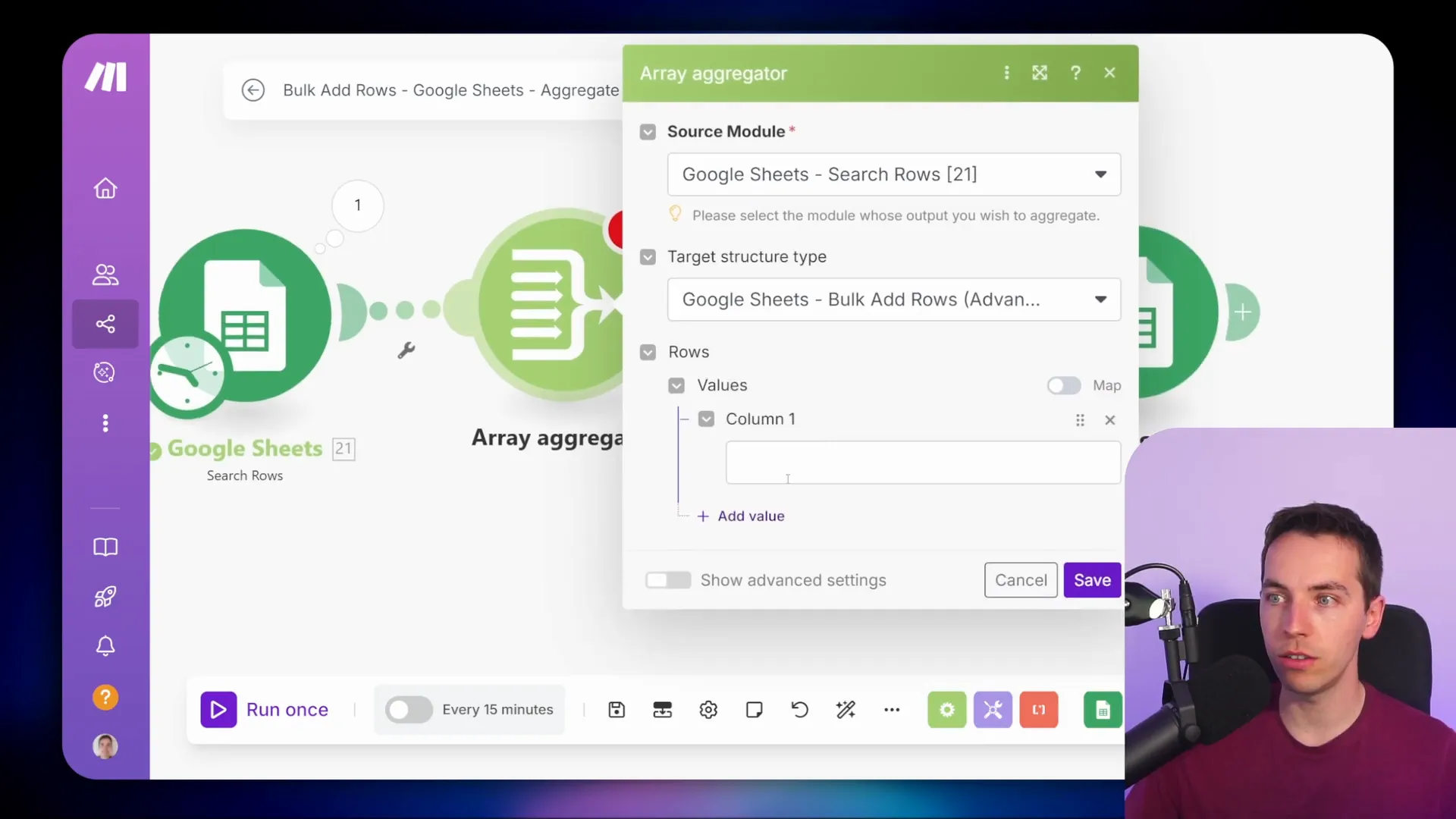Click the Cancel button
The image size is (1456, 819).
click(x=1021, y=580)
